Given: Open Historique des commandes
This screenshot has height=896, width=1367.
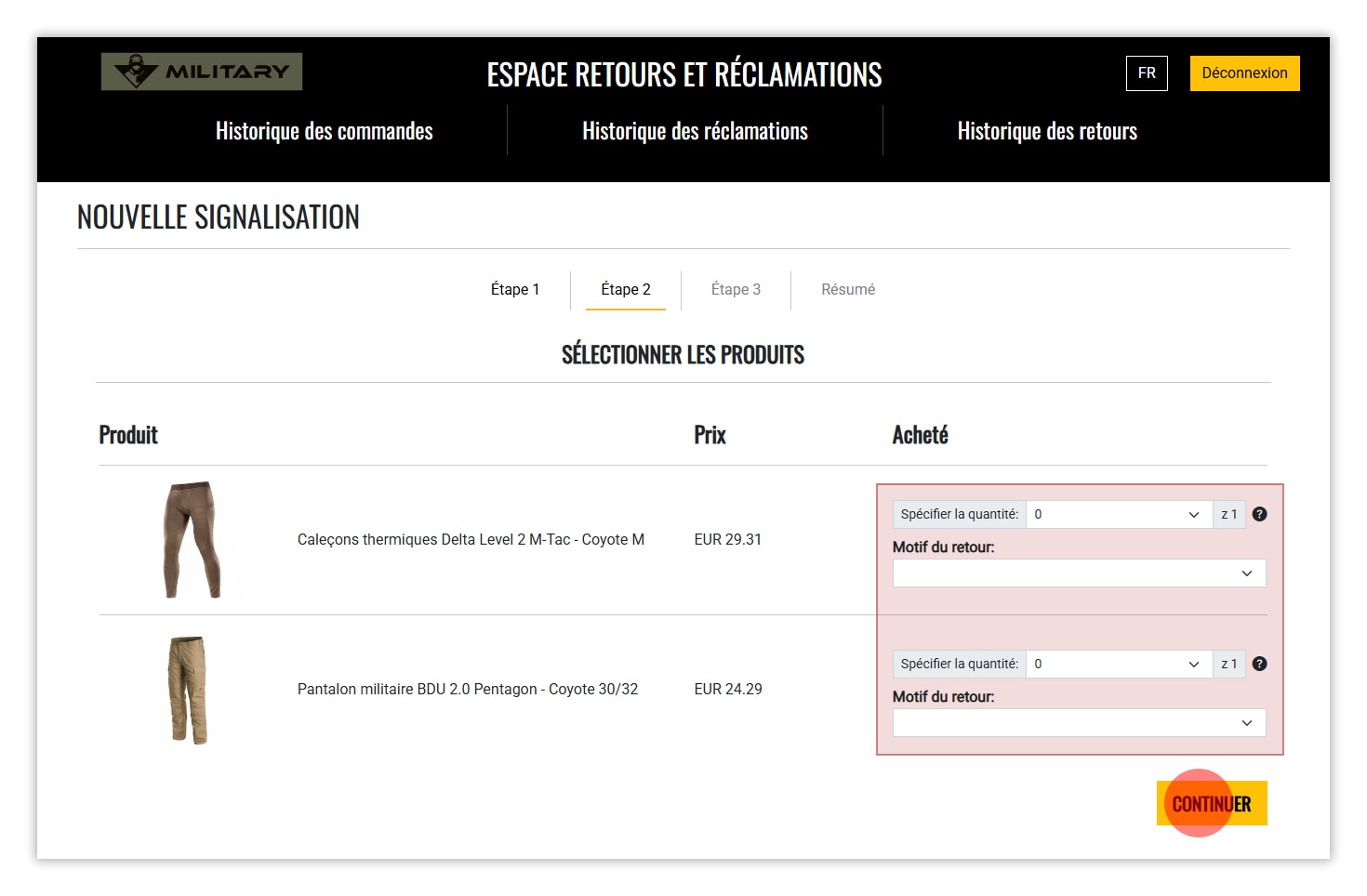Looking at the screenshot, I should point(324,131).
